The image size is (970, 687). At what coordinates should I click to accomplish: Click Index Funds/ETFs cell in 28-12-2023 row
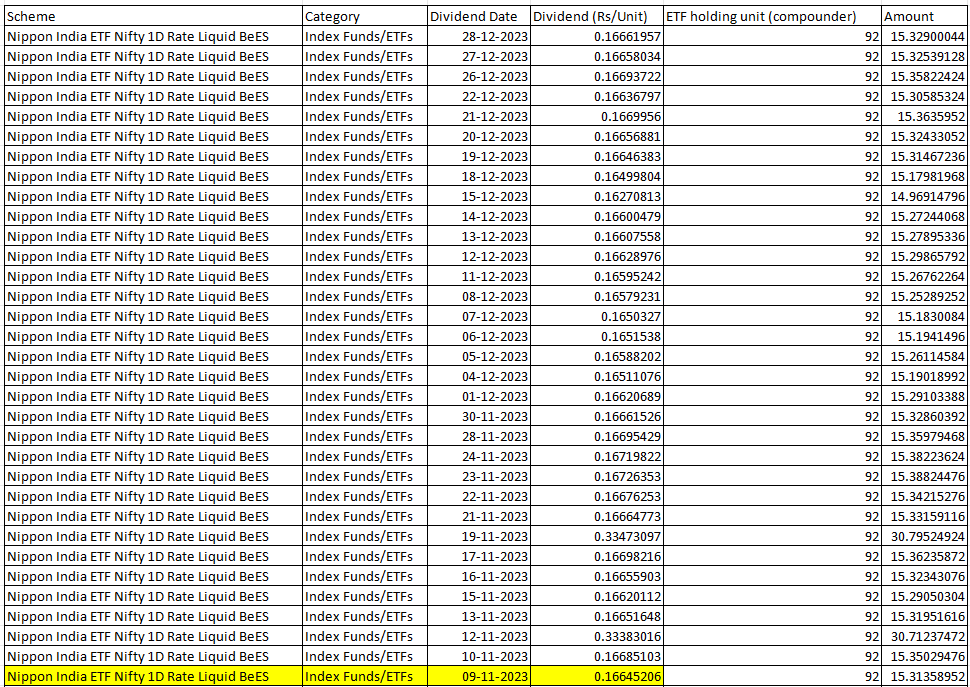[365, 37]
